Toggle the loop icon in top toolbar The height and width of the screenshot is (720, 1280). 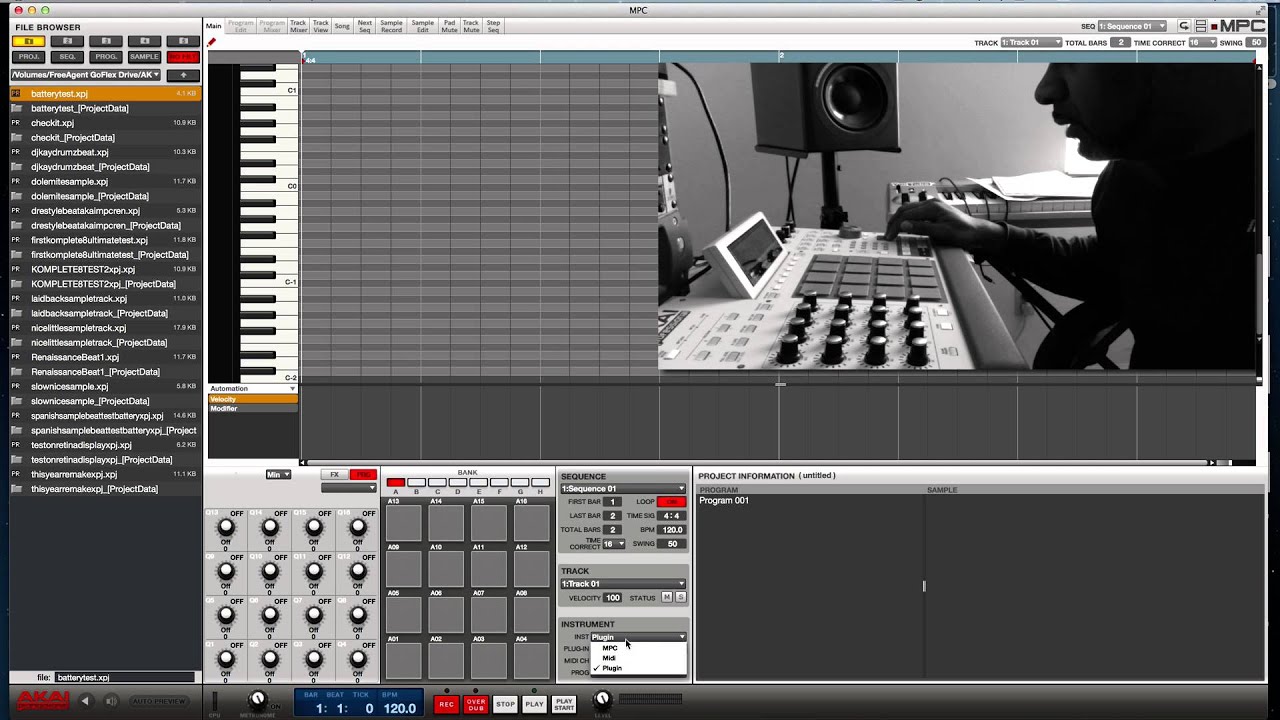(x=1184, y=26)
